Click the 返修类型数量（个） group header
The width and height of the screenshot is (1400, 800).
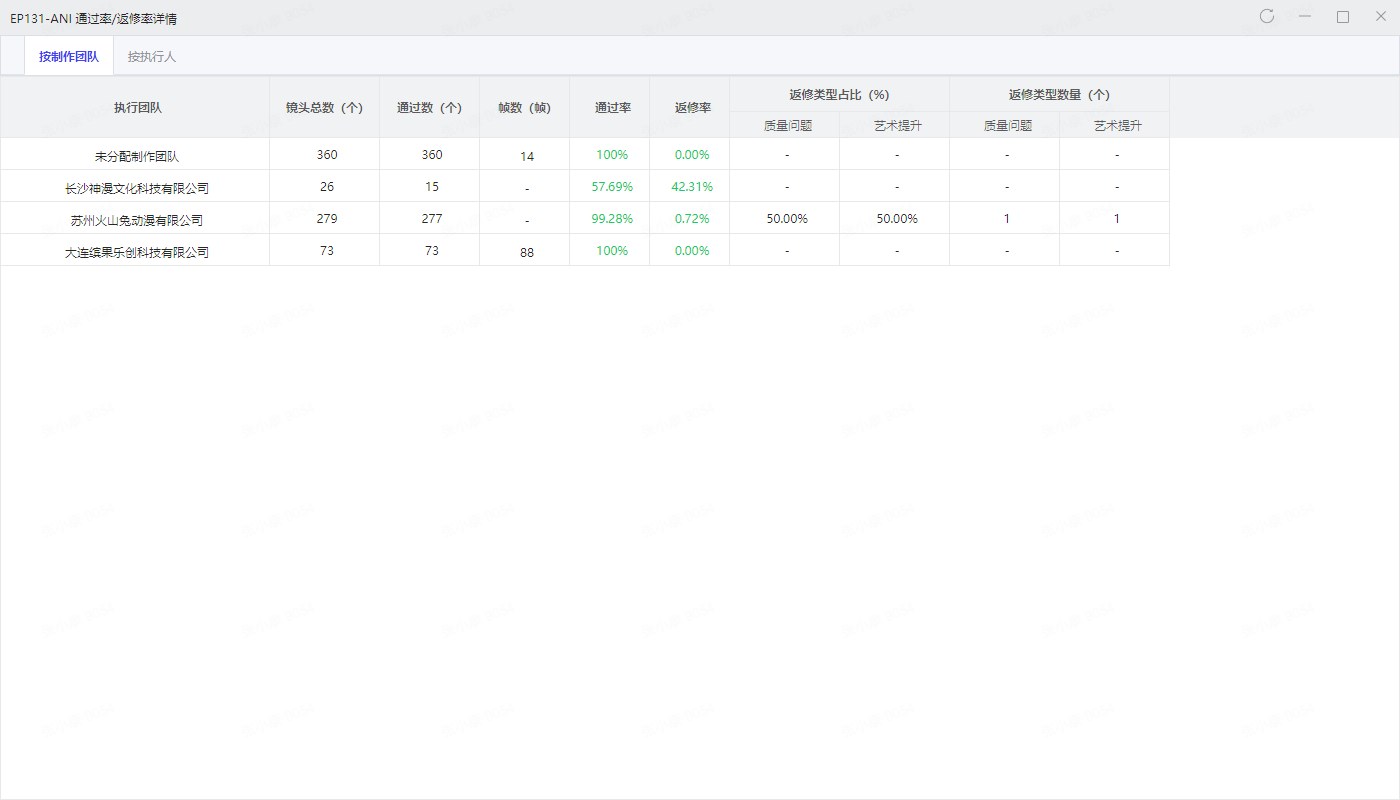(x=1059, y=95)
